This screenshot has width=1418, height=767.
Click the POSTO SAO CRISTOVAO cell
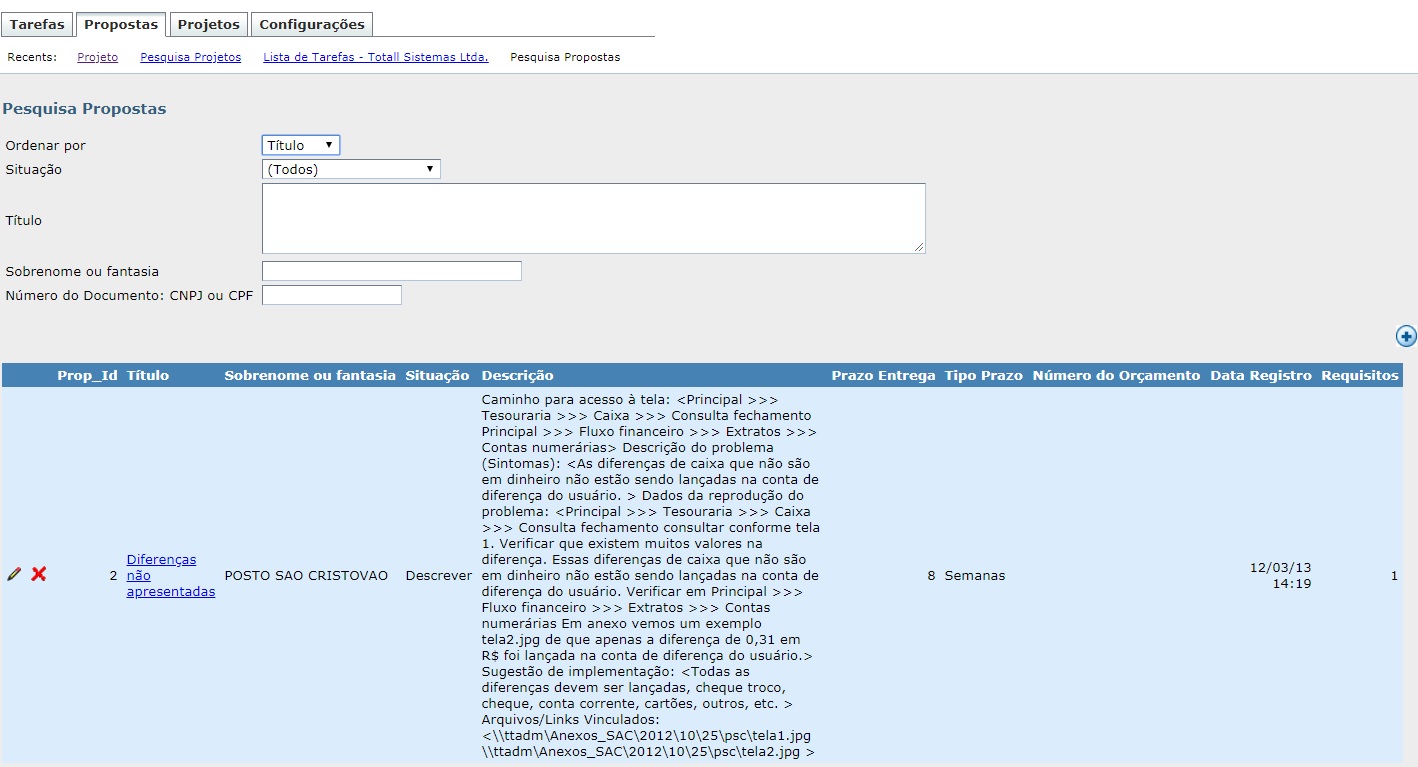306,576
